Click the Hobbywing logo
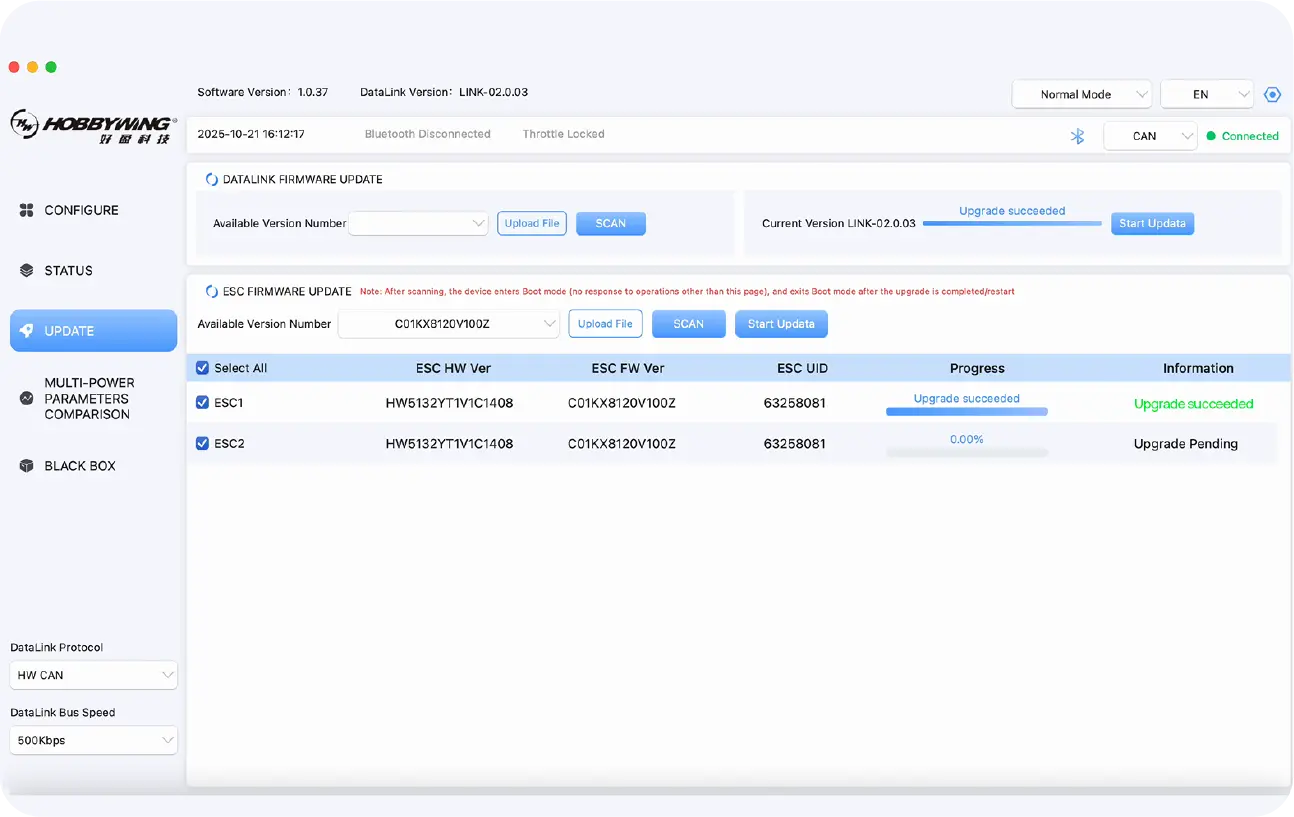The image size is (1294, 817). coord(92,126)
